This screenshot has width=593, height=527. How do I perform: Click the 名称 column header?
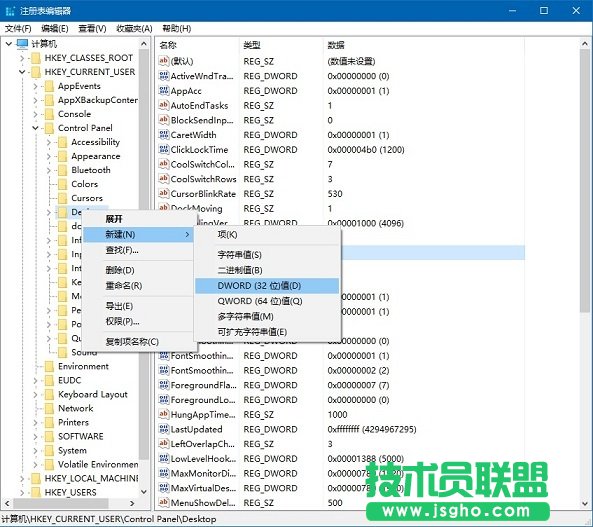197,45
